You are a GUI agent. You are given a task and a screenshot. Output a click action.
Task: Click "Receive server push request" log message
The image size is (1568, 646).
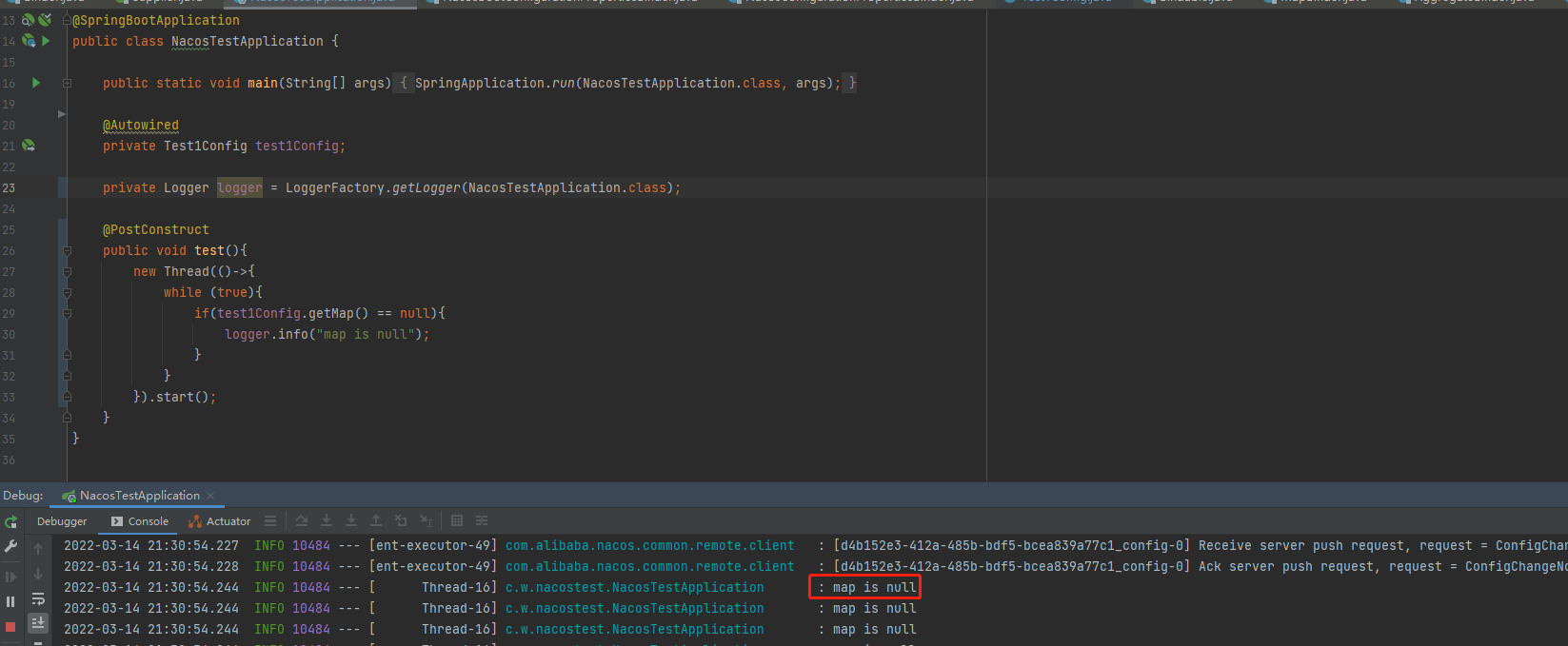1300,545
